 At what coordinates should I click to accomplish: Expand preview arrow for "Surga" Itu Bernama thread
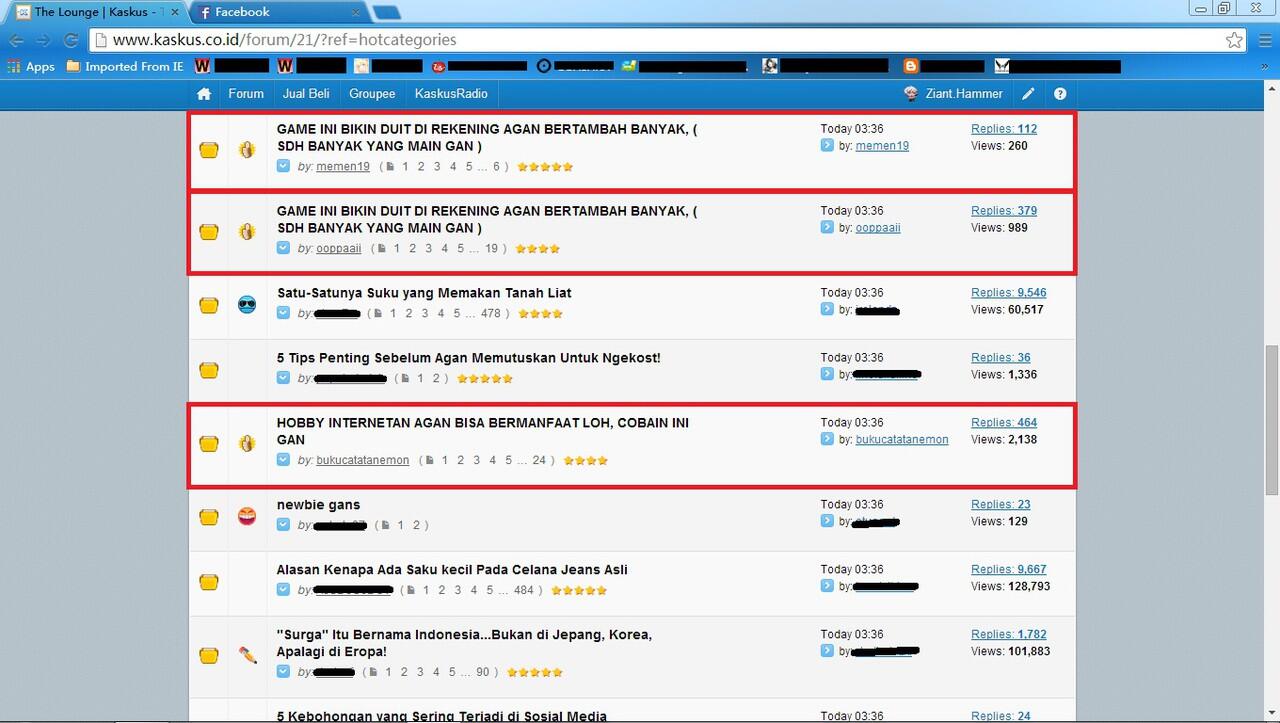283,672
